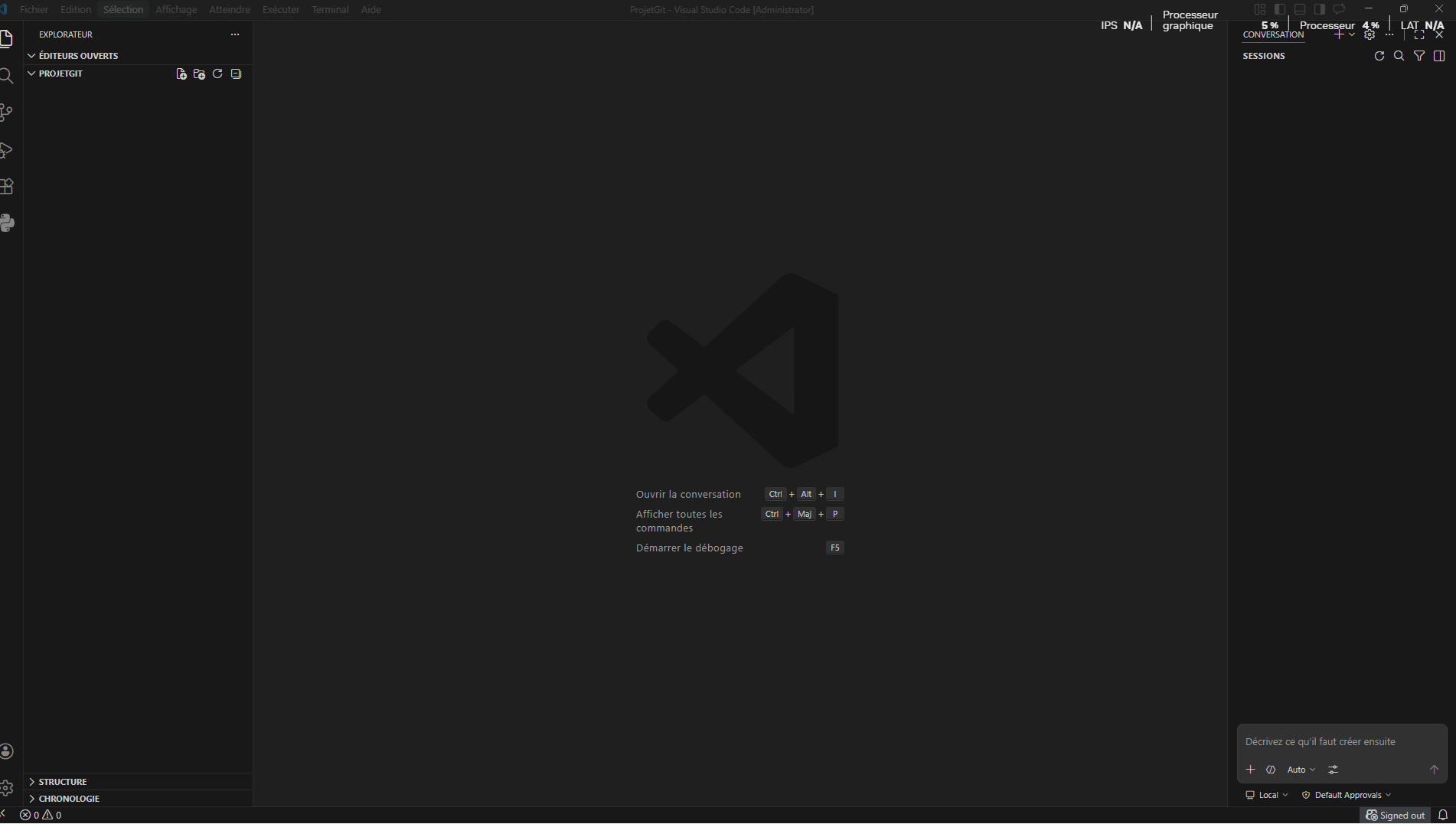
Task: Create a new folder in PROJETGIT
Action: (199, 74)
